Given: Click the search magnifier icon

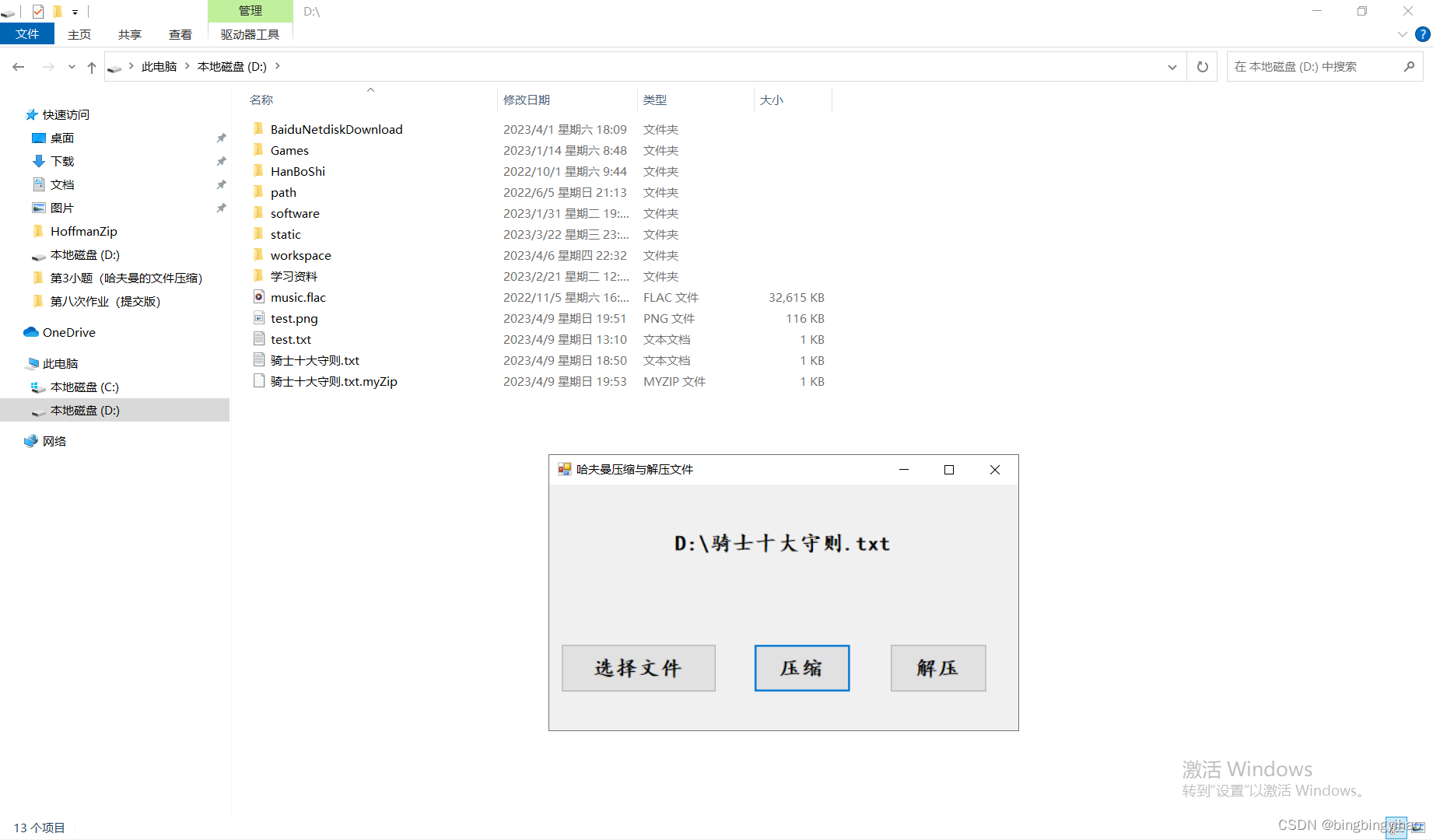Looking at the screenshot, I should [x=1409, y=67].
